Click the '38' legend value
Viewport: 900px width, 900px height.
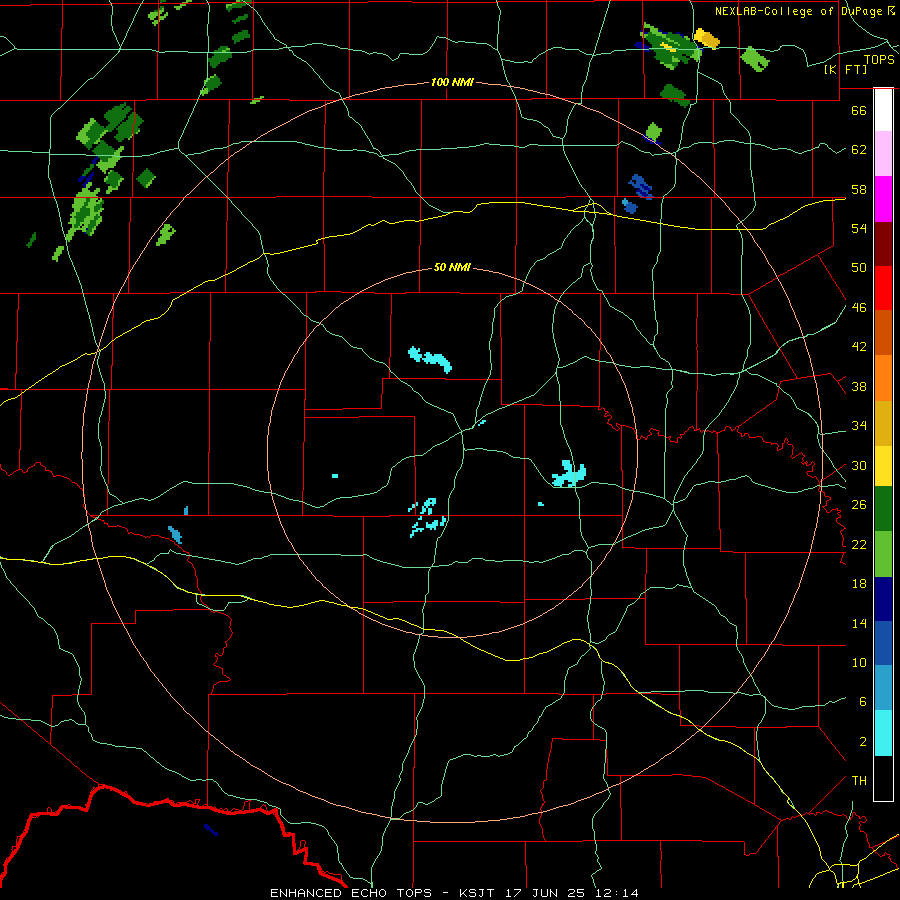[x=859, y=386]
